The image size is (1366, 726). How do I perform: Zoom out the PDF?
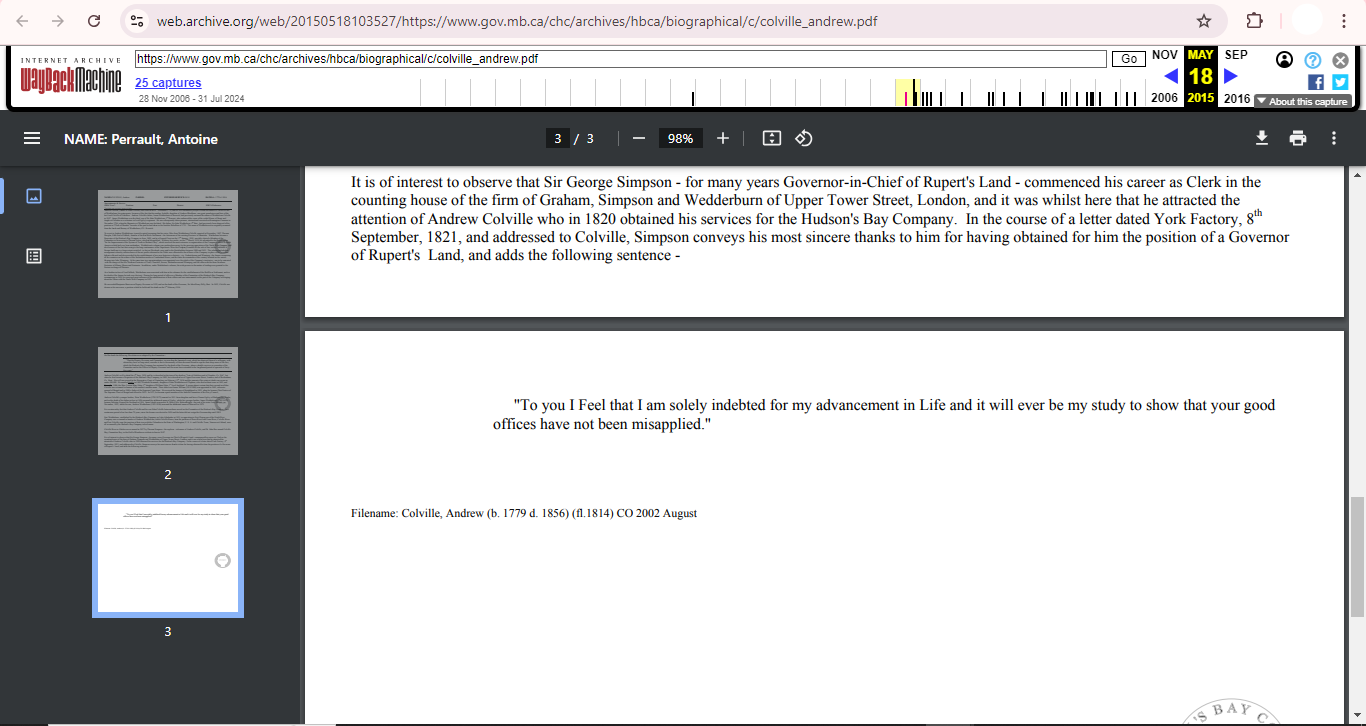click(x=639, y=138)
